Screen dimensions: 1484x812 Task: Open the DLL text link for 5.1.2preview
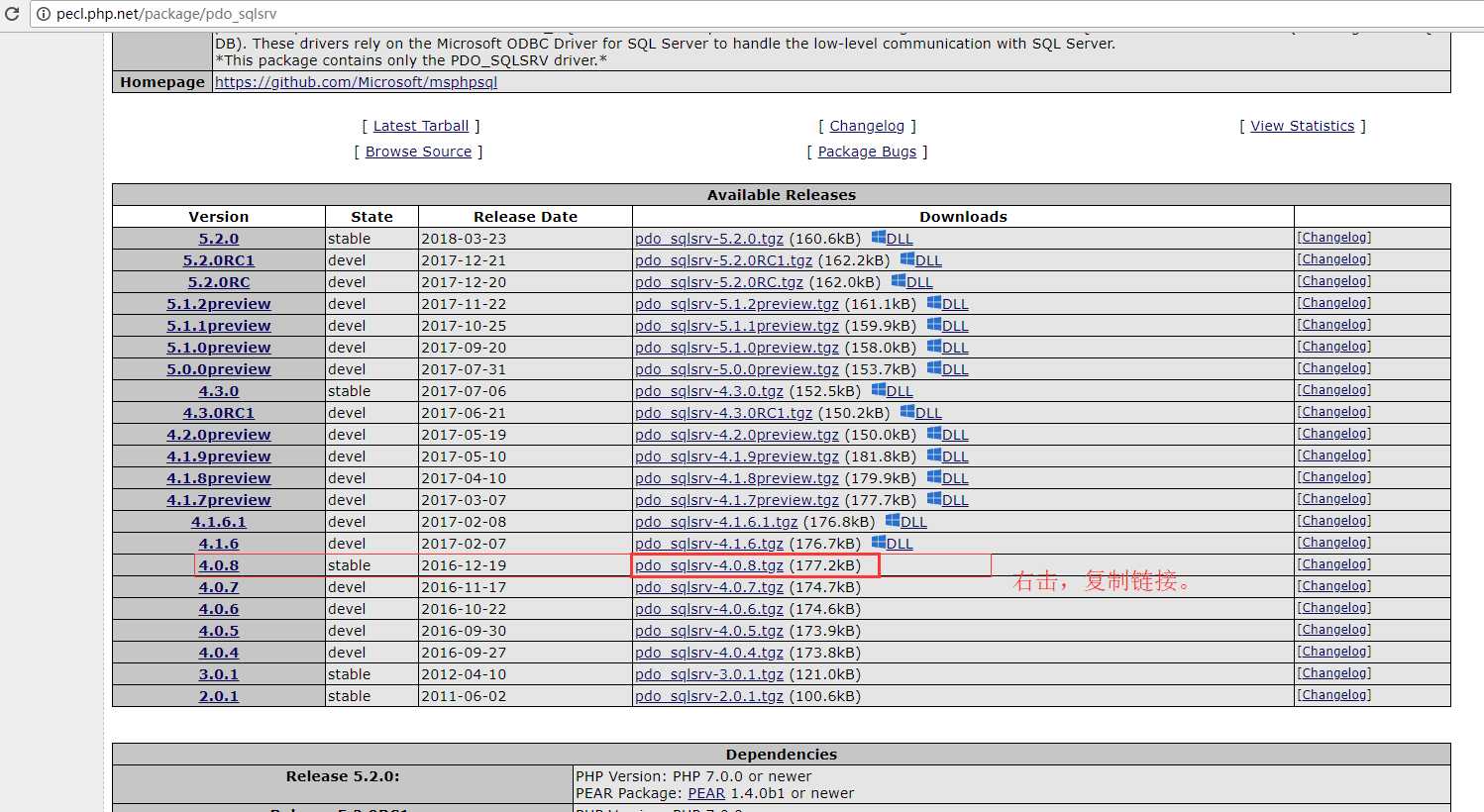tap(955, 304)
